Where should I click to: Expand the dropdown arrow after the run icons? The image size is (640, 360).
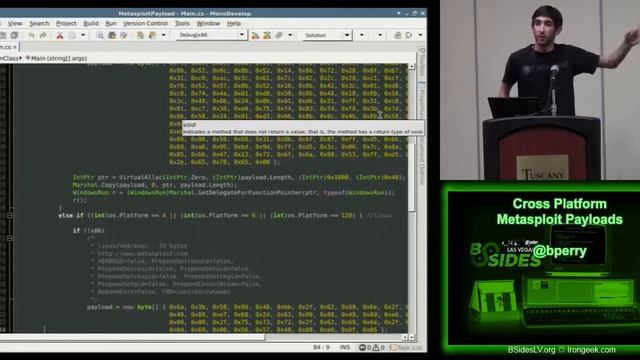click(x=290, y=36)
